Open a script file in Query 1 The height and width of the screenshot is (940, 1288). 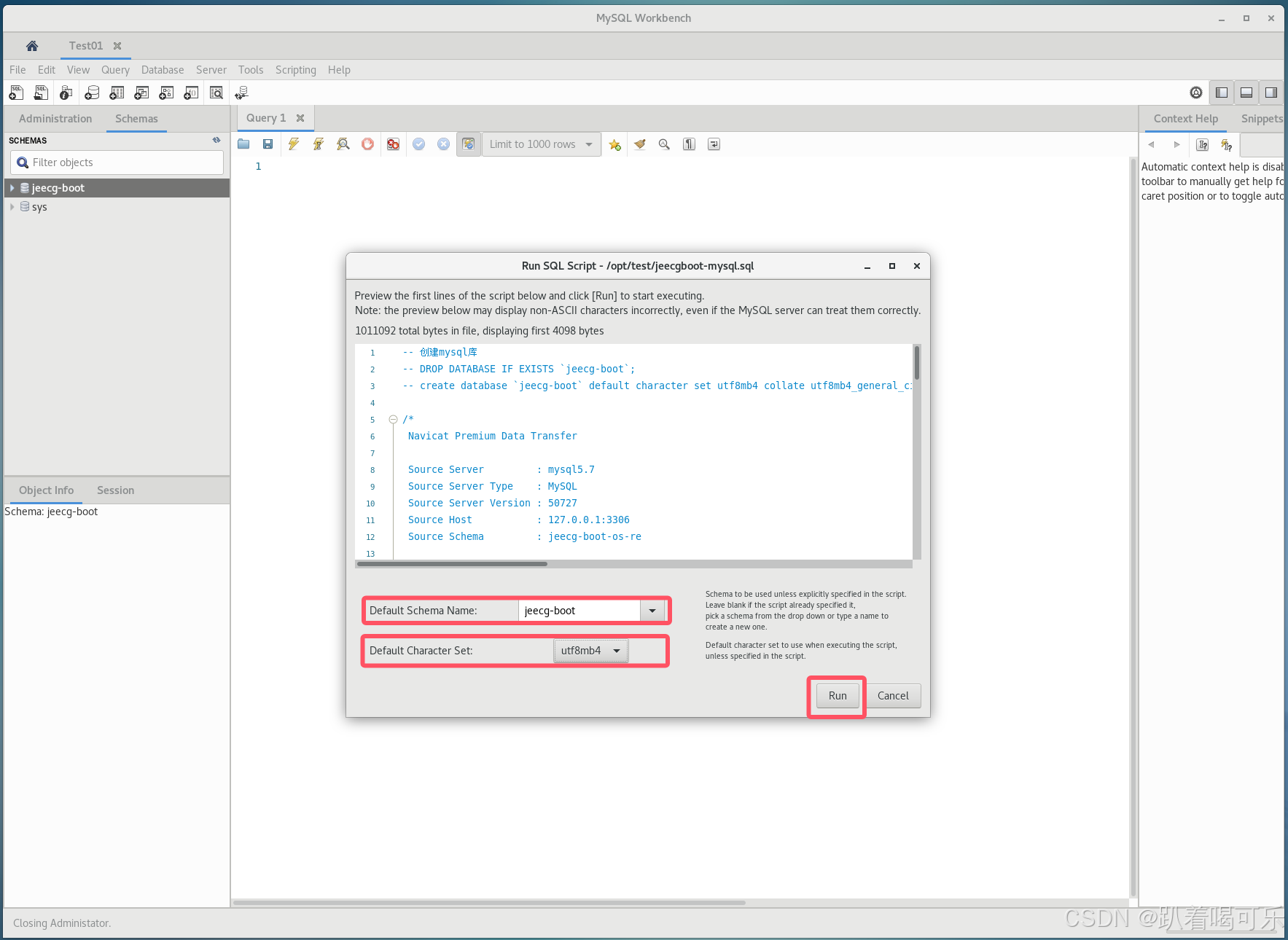243,144
